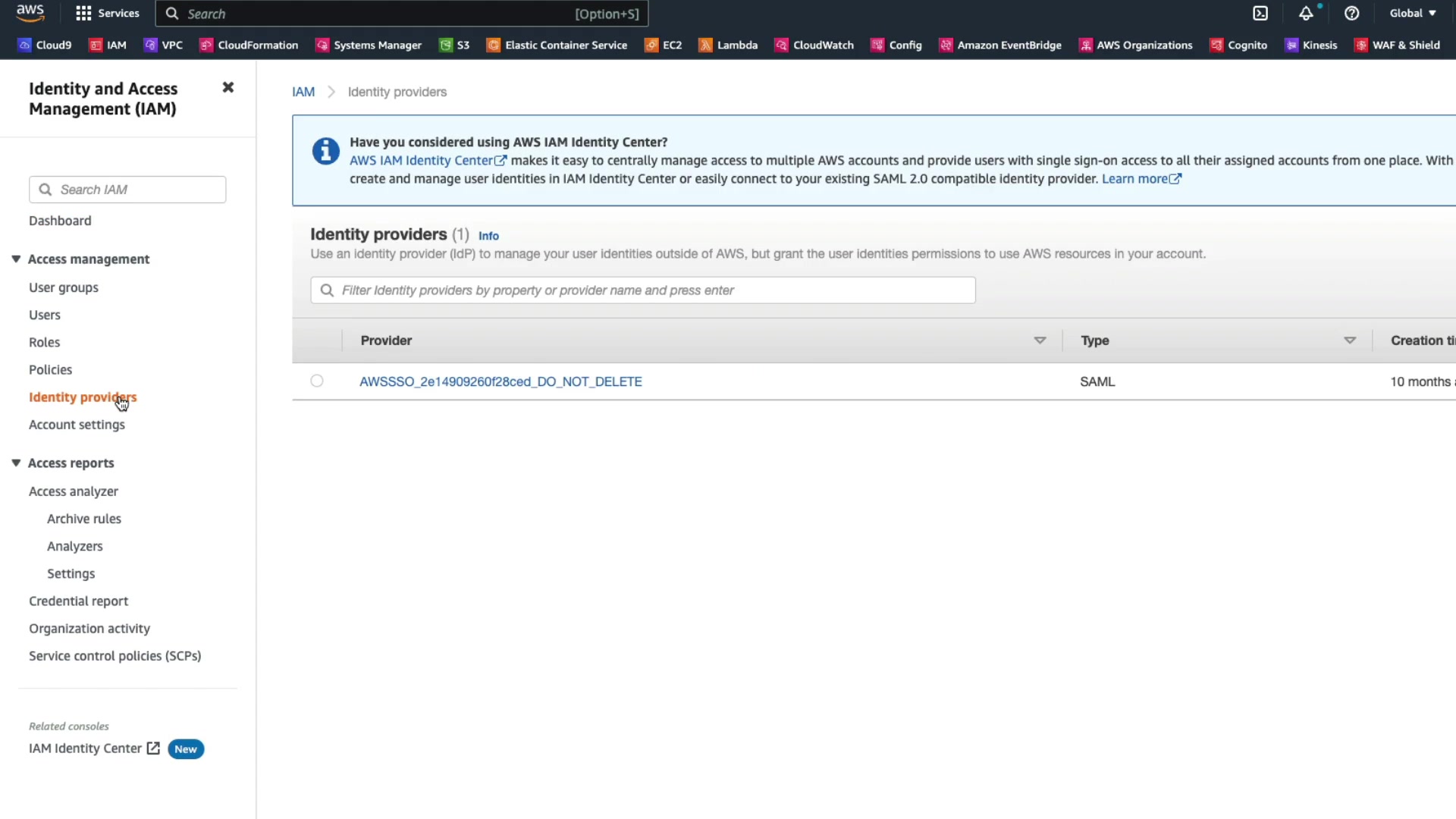
Task: Open the CloudShell terminal icon
Action: pos(1260,14)
